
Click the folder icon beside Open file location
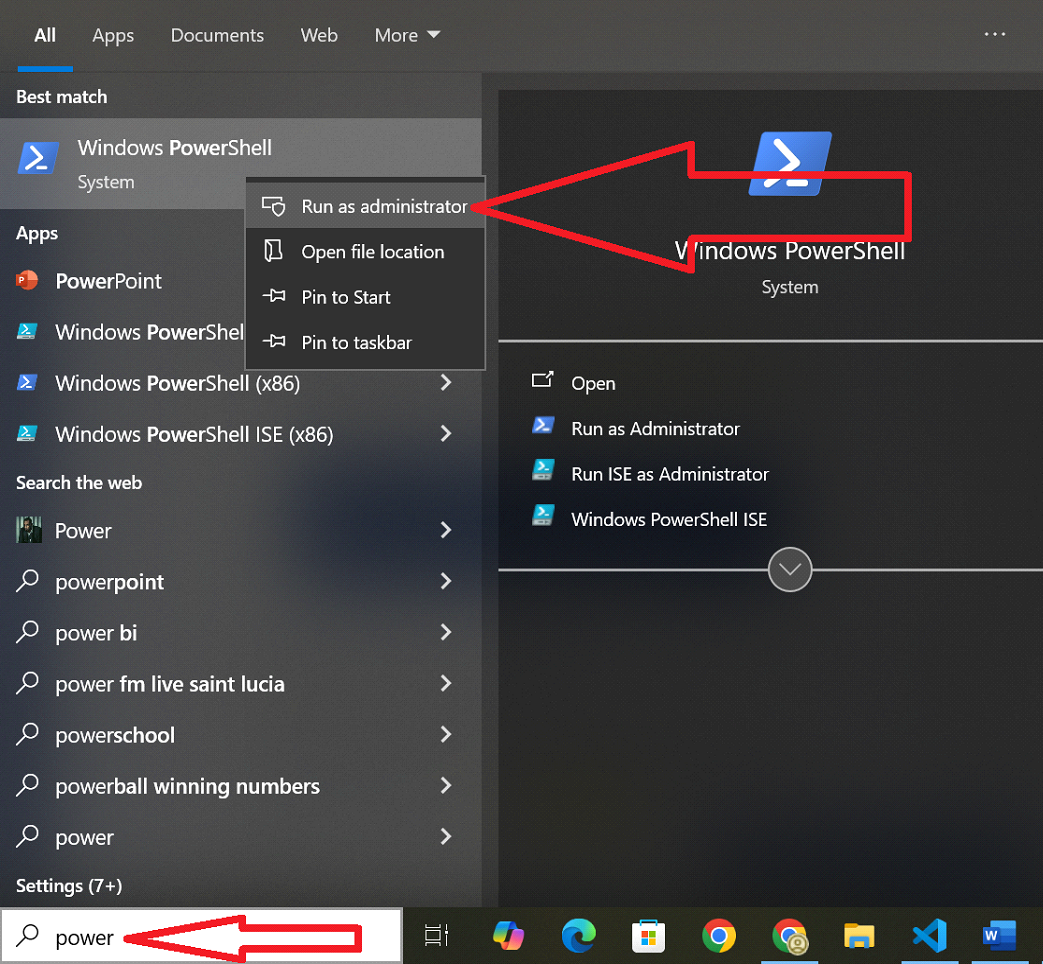coord(273,251)
